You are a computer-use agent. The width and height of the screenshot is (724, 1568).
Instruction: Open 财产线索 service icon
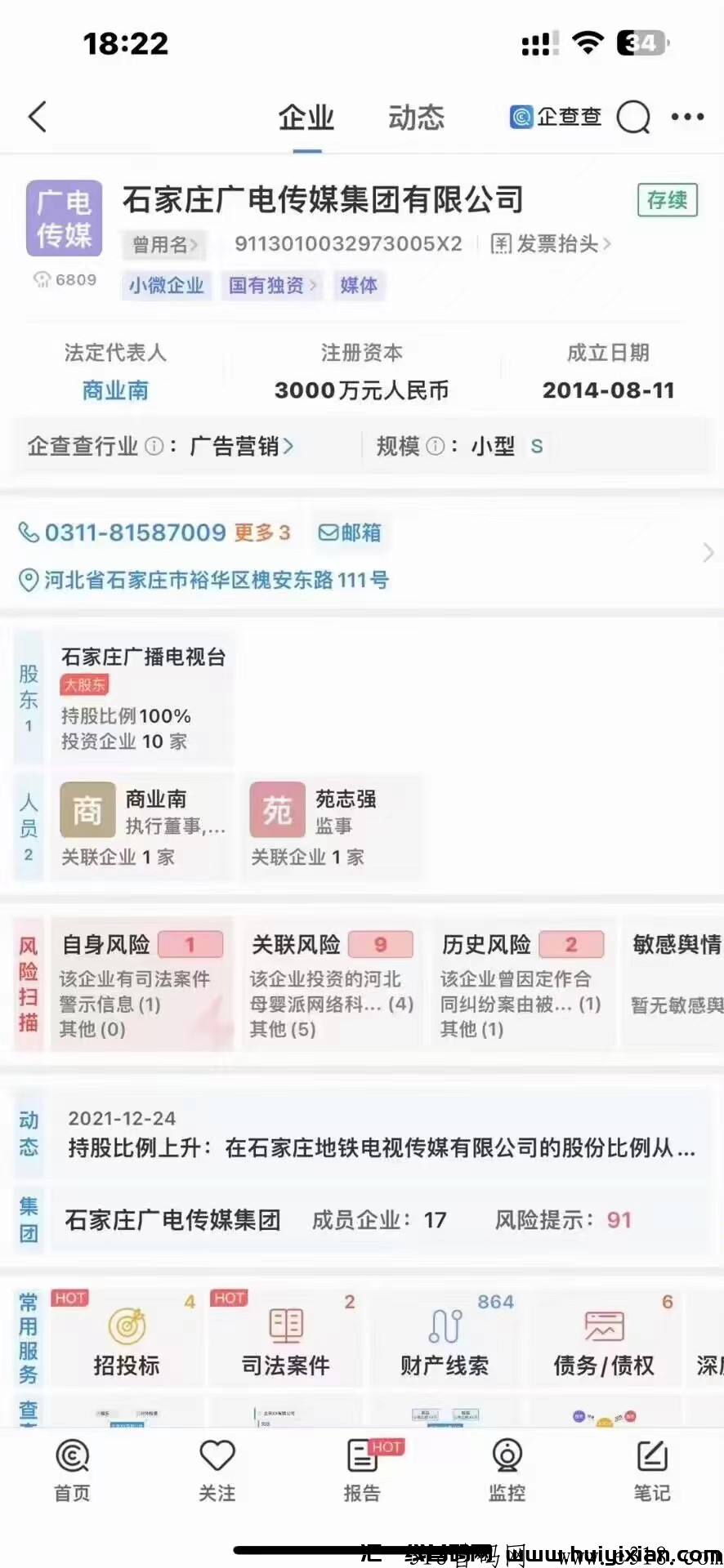pos(445,1325)
